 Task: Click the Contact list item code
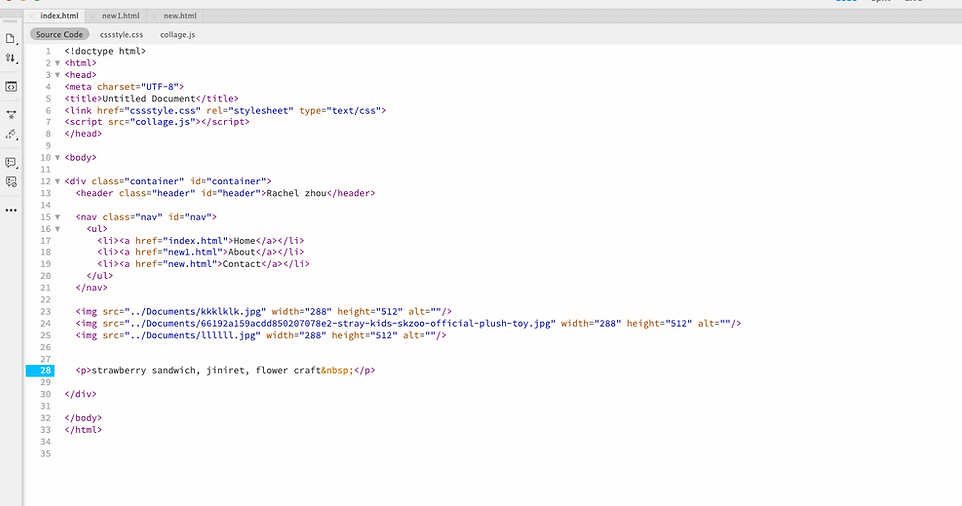(203, 264)
